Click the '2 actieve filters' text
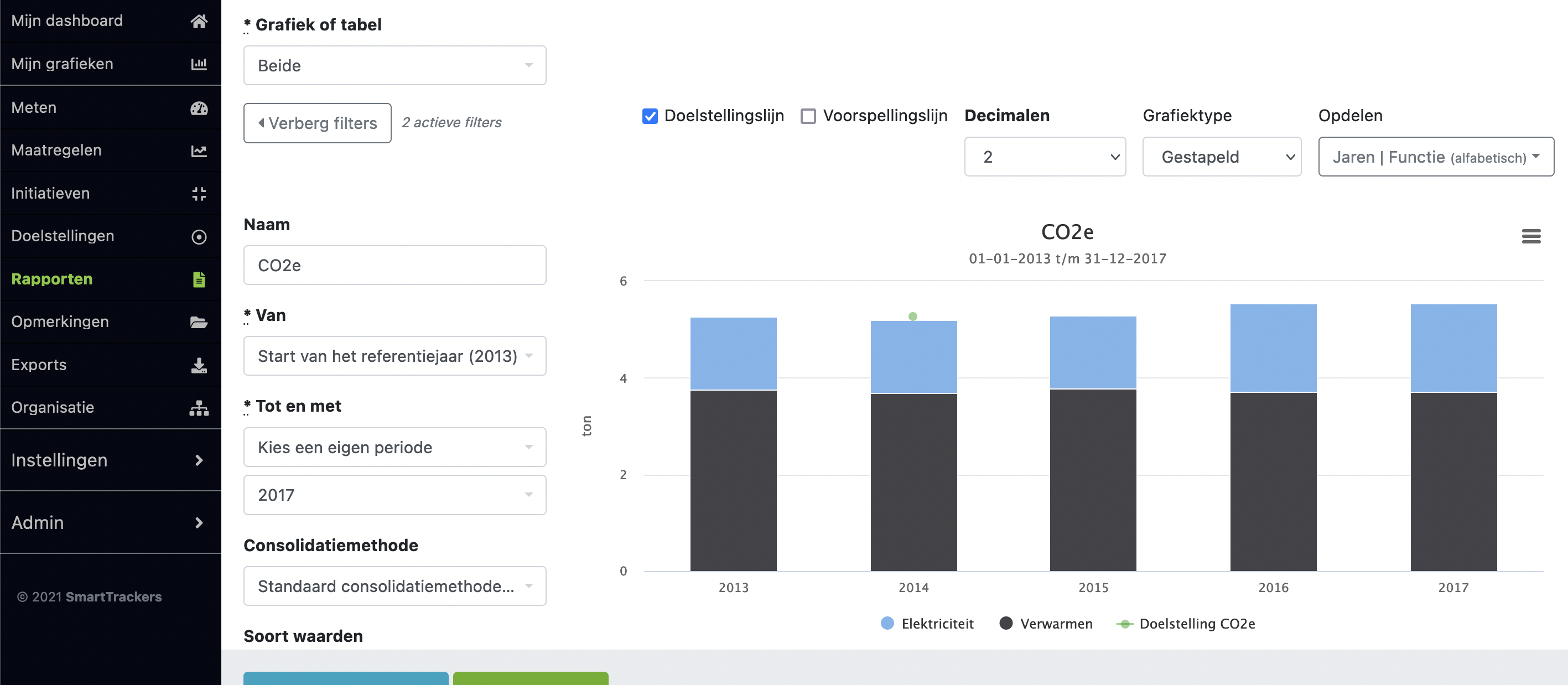Image resolution: width=1568 pixels, height=685 pixels. (451, 122)
